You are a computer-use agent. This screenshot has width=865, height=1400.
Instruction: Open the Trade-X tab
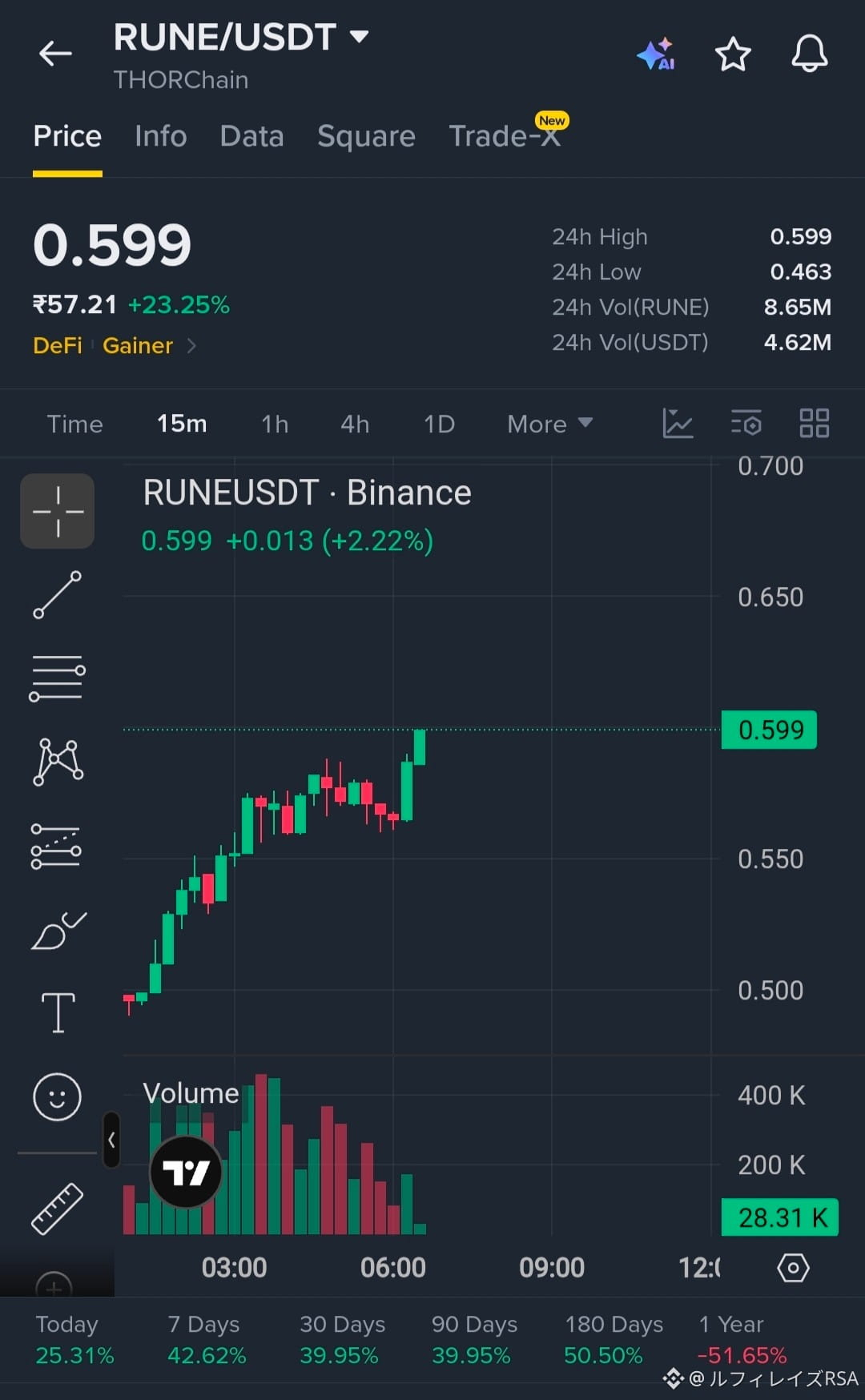click(505, 136)
